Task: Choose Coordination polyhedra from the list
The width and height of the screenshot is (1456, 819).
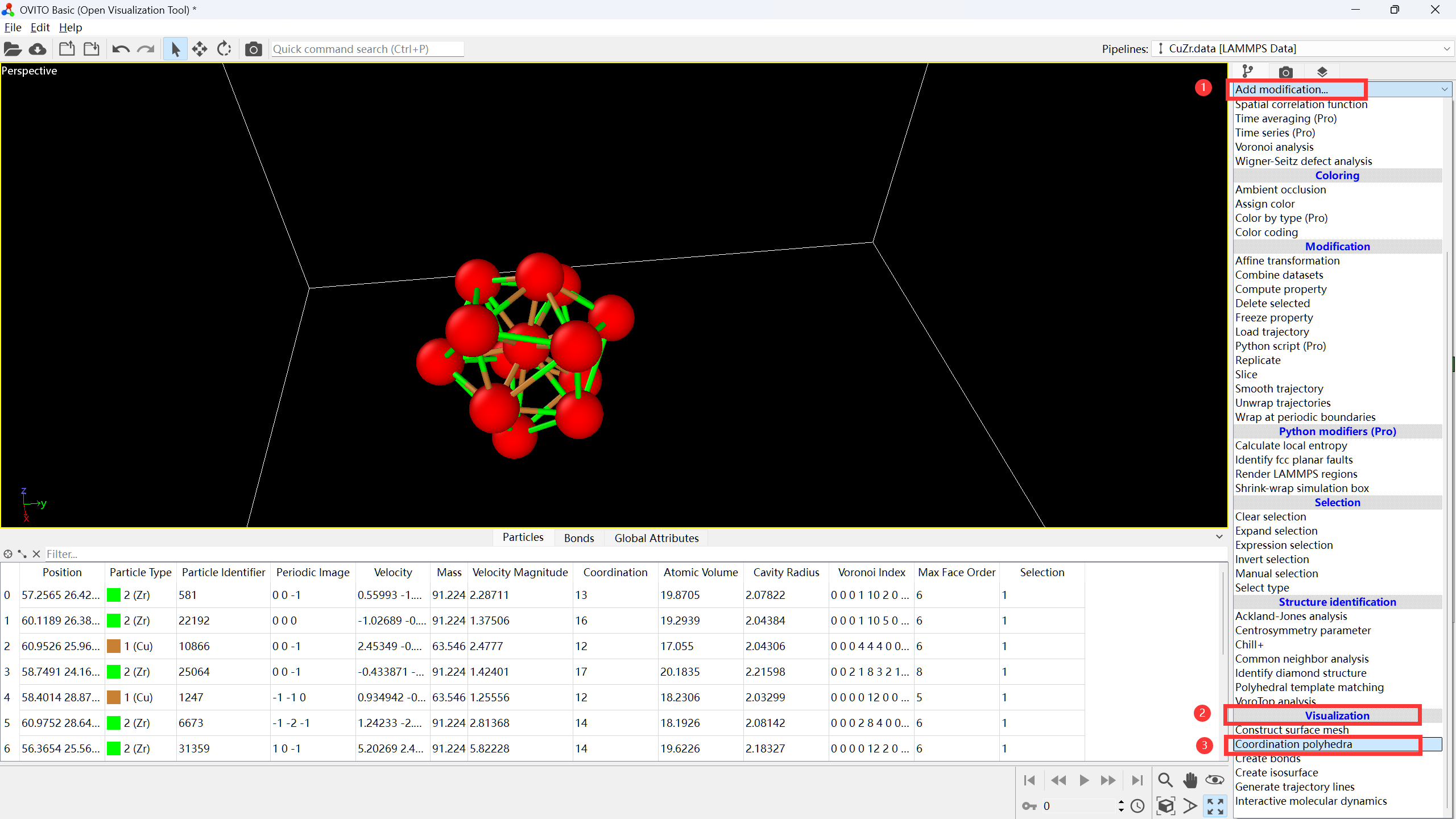Action: point(1293,744)
